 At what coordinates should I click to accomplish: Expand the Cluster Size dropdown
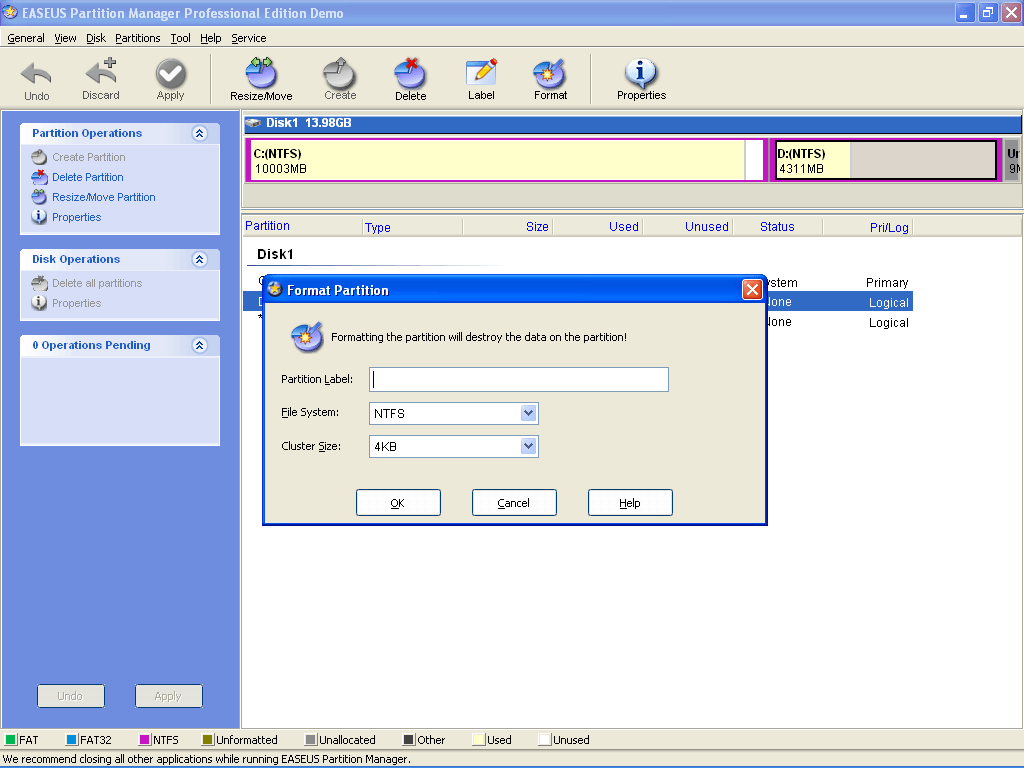[x=529, y=446]
